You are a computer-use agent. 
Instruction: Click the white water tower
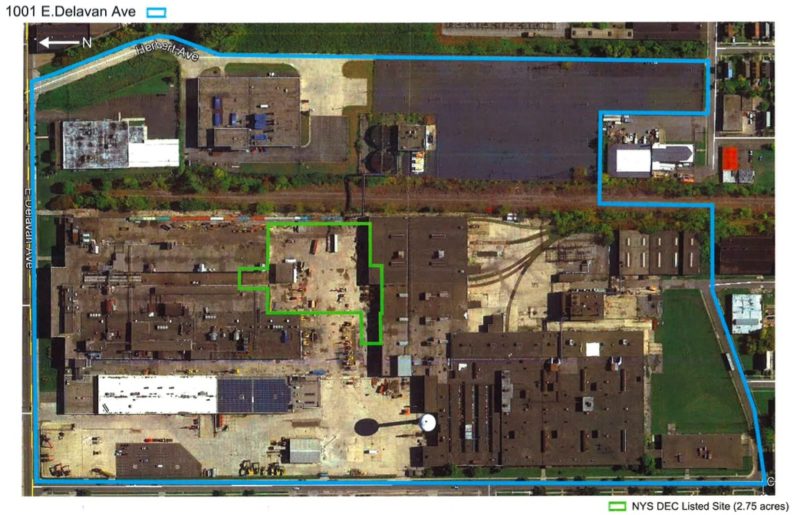tap(427, 422)
